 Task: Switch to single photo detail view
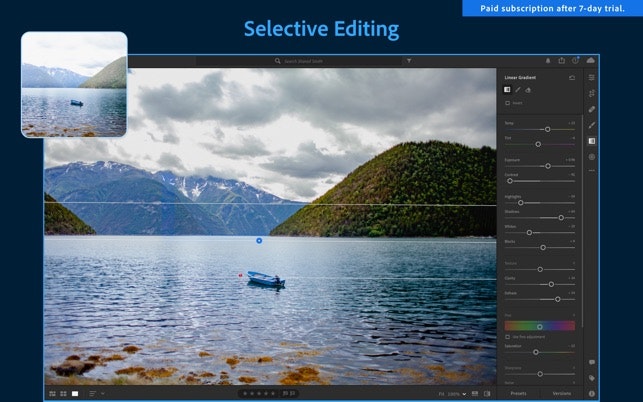(75, 394)
